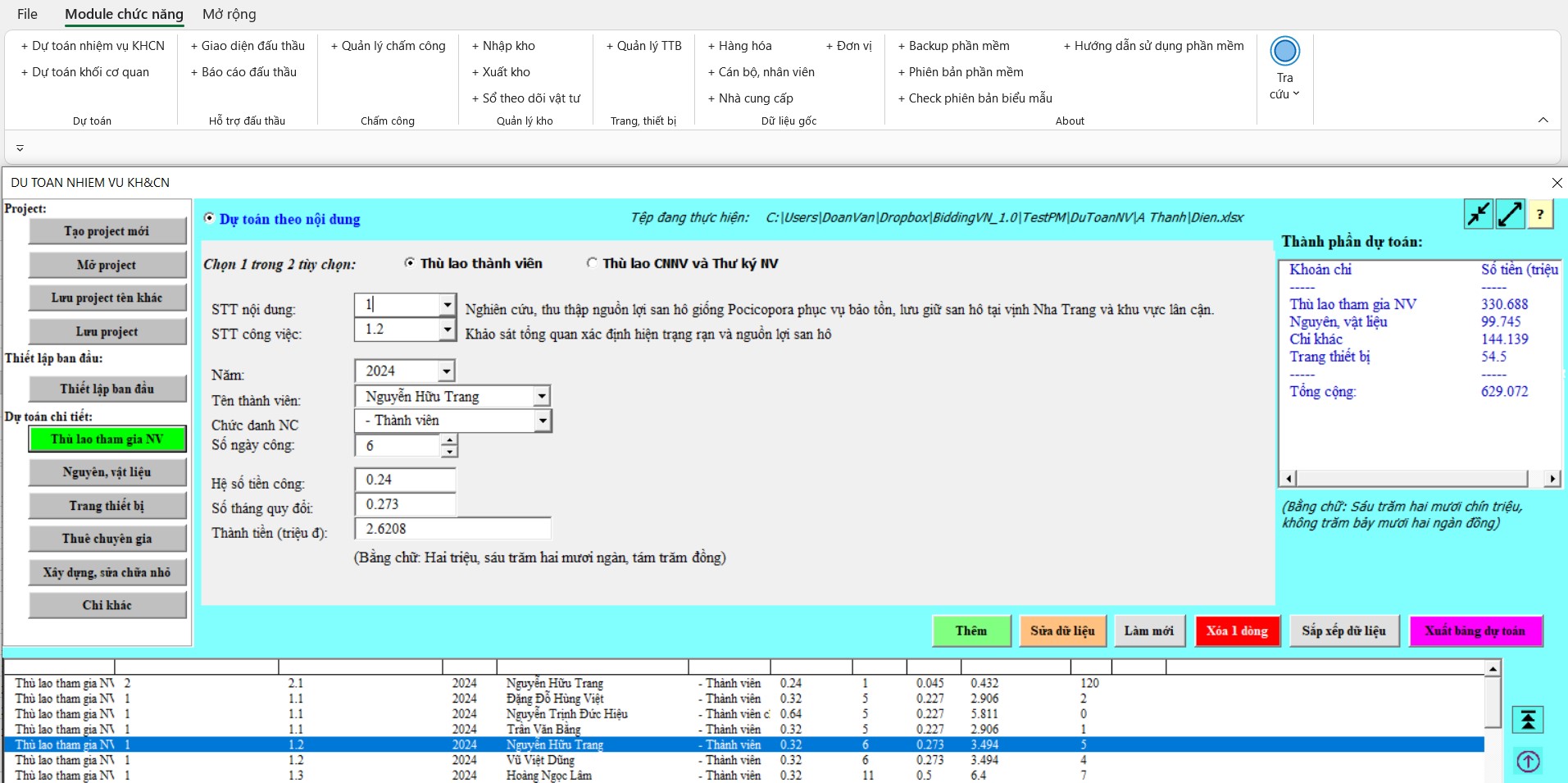1568x783 pixels.
Task: Open the File menu
Action: point(27,14)
